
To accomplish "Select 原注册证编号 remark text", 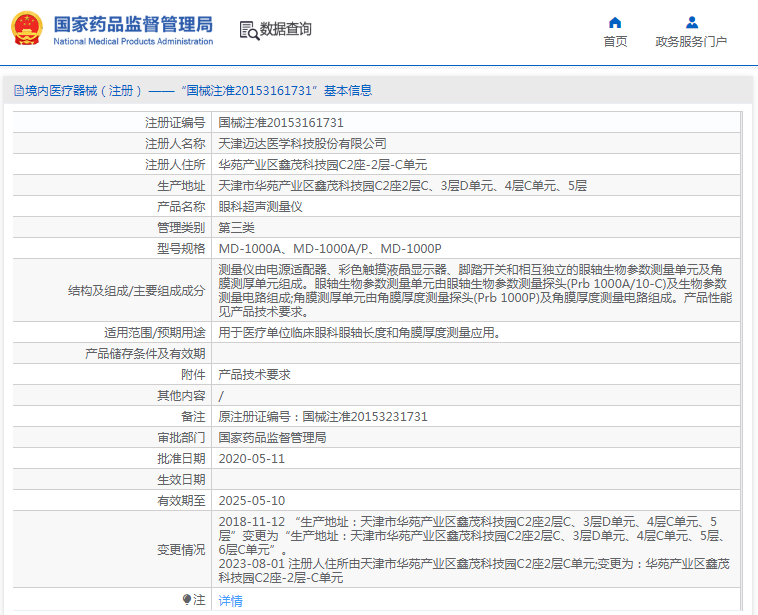I will point(323,417).
